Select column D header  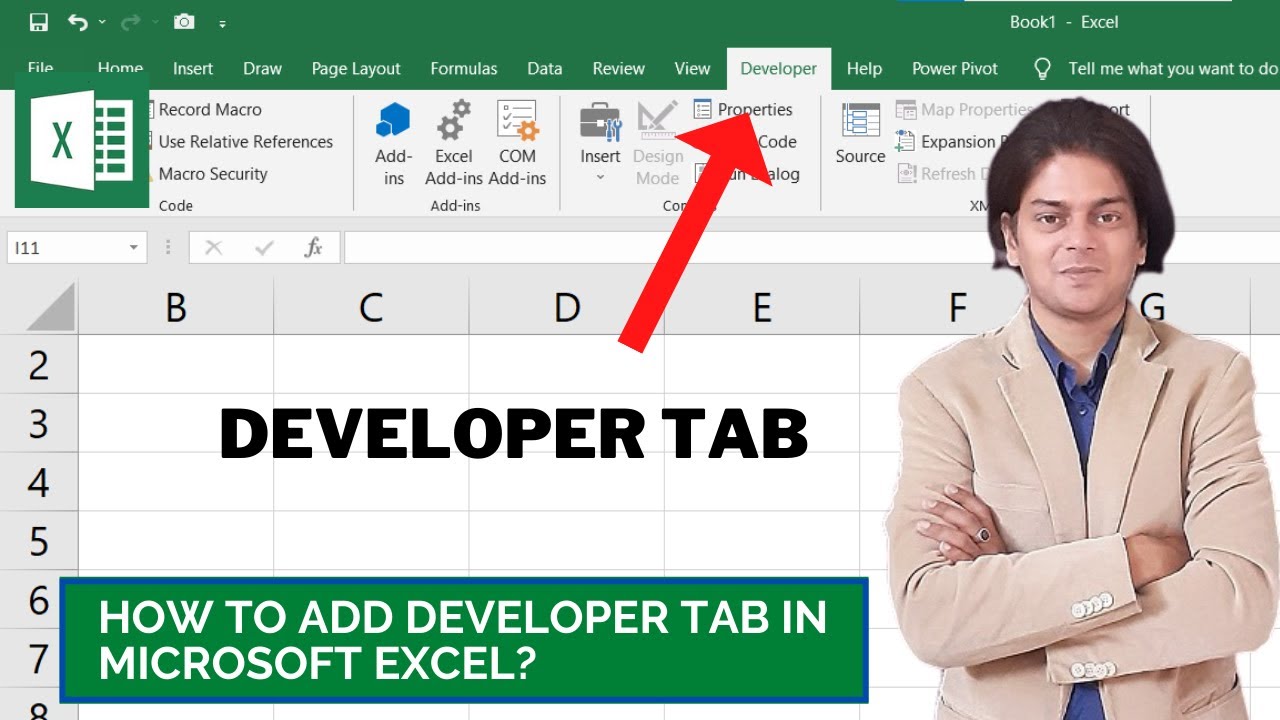(566, 307)
